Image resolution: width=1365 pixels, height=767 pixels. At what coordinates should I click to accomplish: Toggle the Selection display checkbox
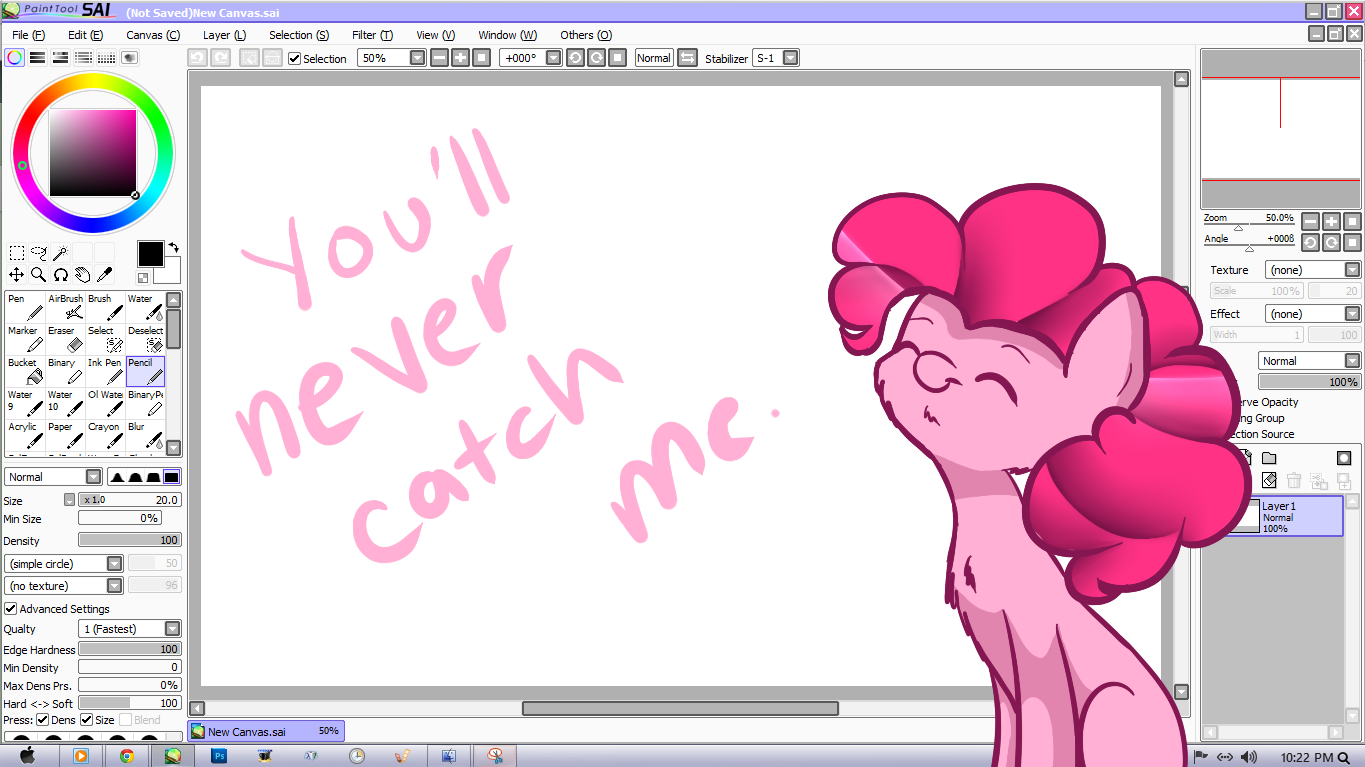294,59
